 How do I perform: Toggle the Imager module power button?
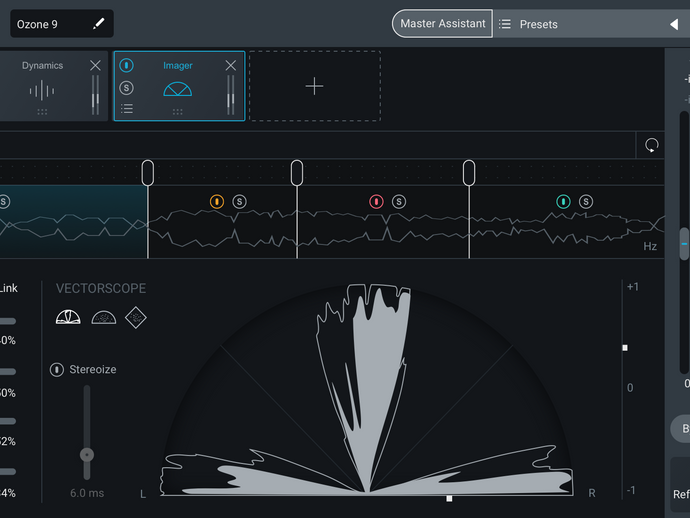click(x=126, y=66)
